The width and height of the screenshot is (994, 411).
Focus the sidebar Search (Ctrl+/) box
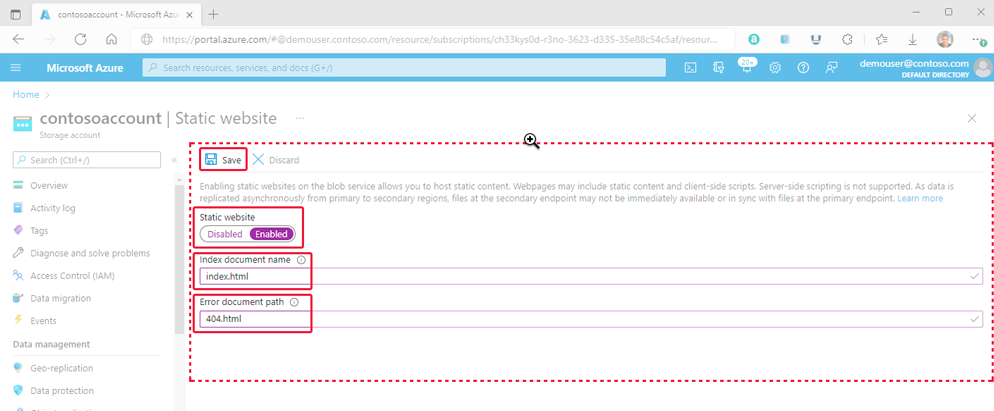[87, 160]
